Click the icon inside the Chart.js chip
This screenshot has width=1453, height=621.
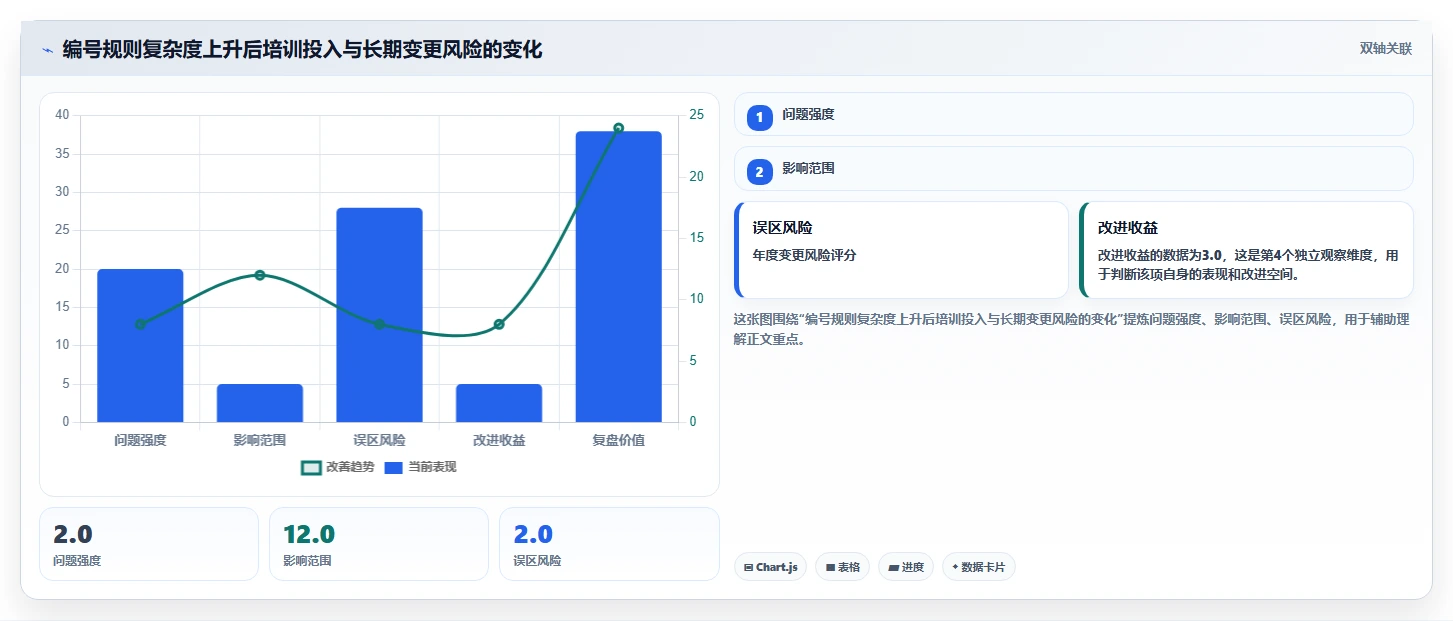(748, 567)
